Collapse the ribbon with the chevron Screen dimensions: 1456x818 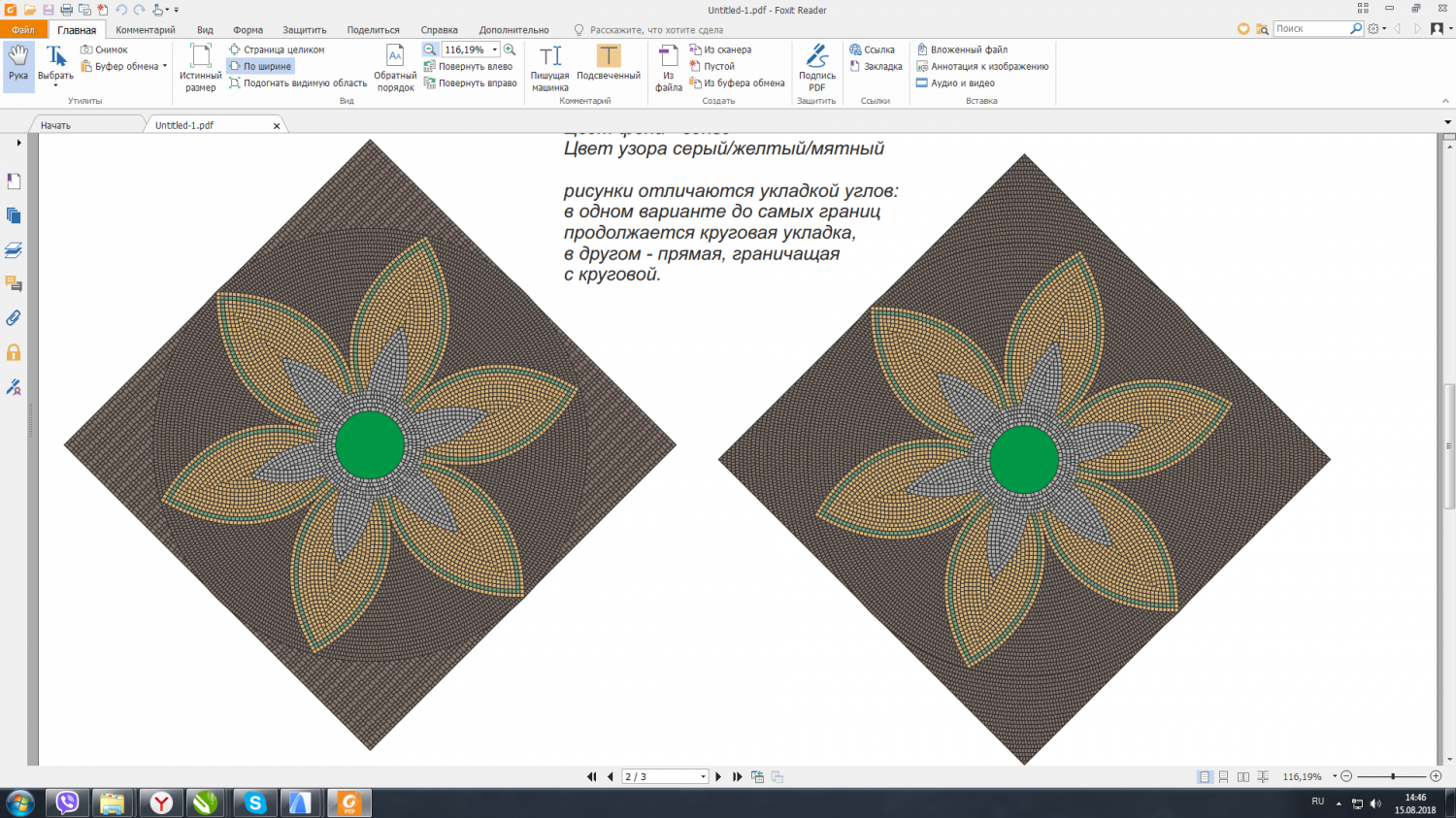1445,101
